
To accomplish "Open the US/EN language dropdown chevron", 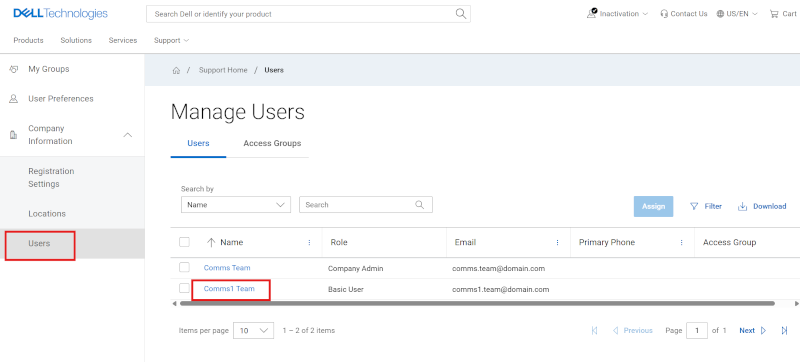I will click(x=755, y=14).
